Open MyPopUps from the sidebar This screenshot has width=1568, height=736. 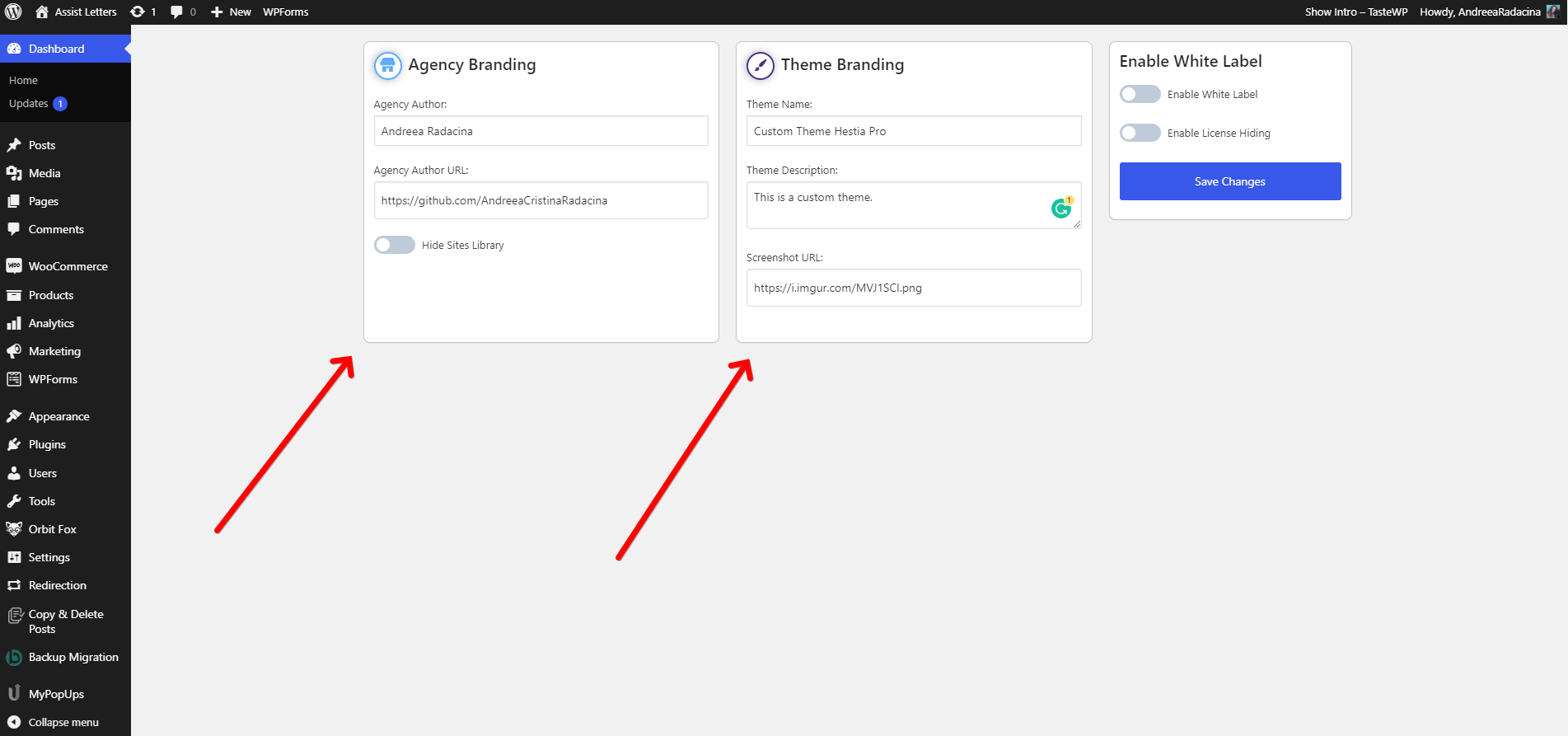(x=56, y=694)
